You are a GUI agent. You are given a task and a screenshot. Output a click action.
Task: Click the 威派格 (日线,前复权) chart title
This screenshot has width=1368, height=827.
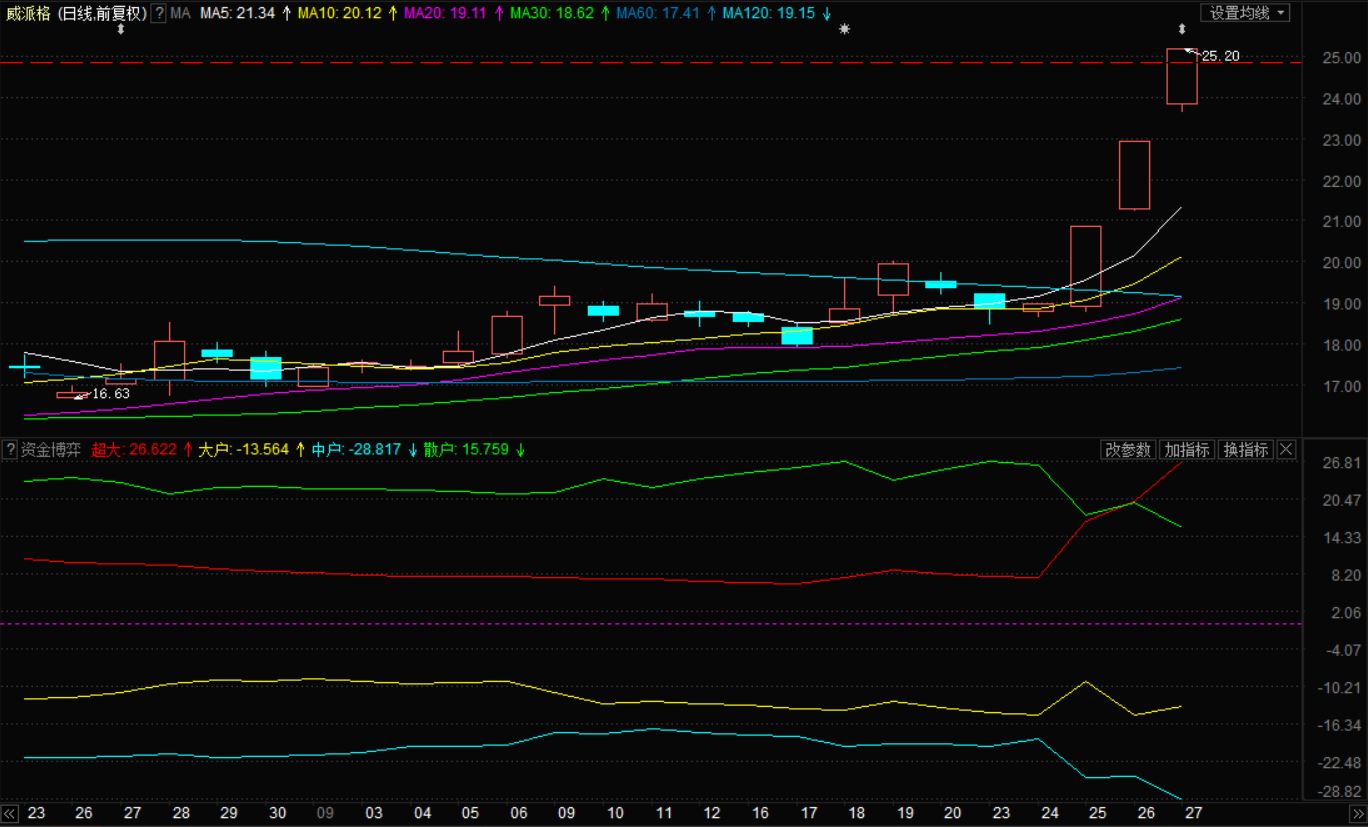(x=75, y=13)
